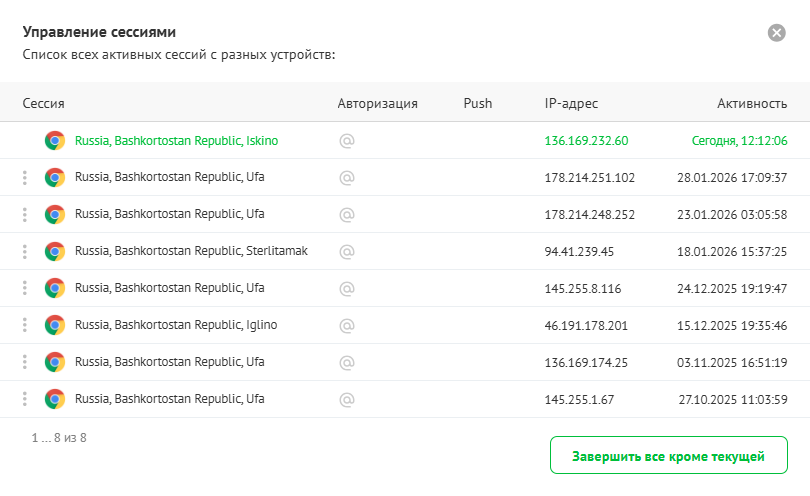
Task: Open options menu for session 145.255.8.116
Action: [x=24, y=289]
